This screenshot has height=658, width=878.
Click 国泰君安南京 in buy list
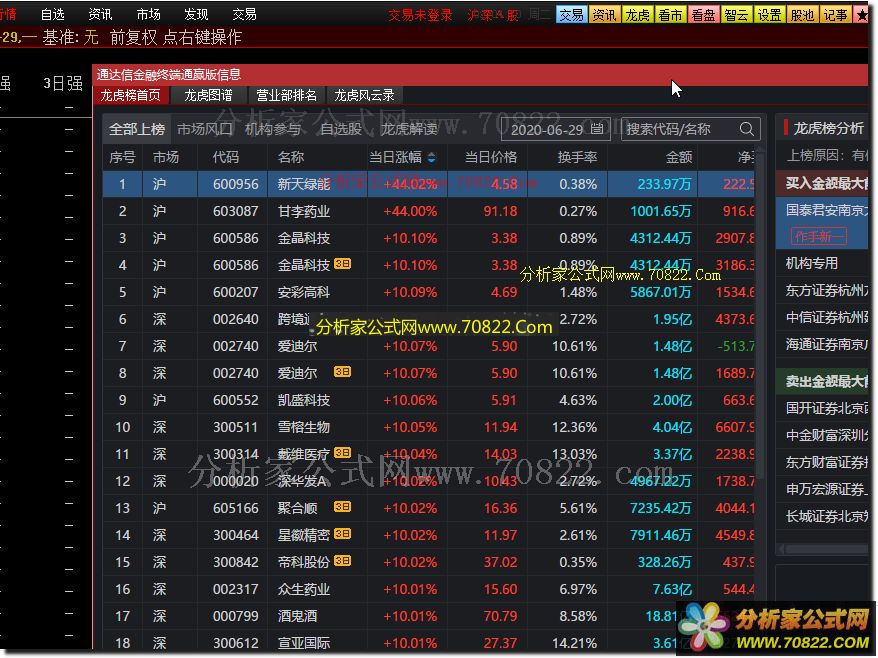(x=826, y=210)
